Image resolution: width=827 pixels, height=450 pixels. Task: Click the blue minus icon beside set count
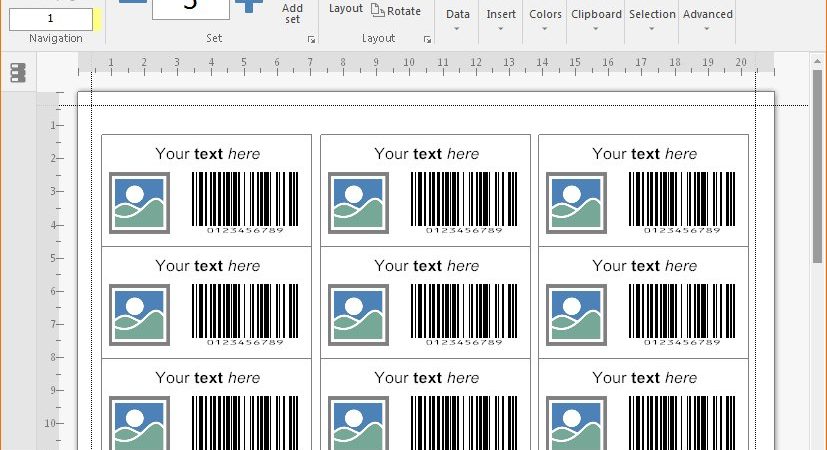click(x=133, y=2)
